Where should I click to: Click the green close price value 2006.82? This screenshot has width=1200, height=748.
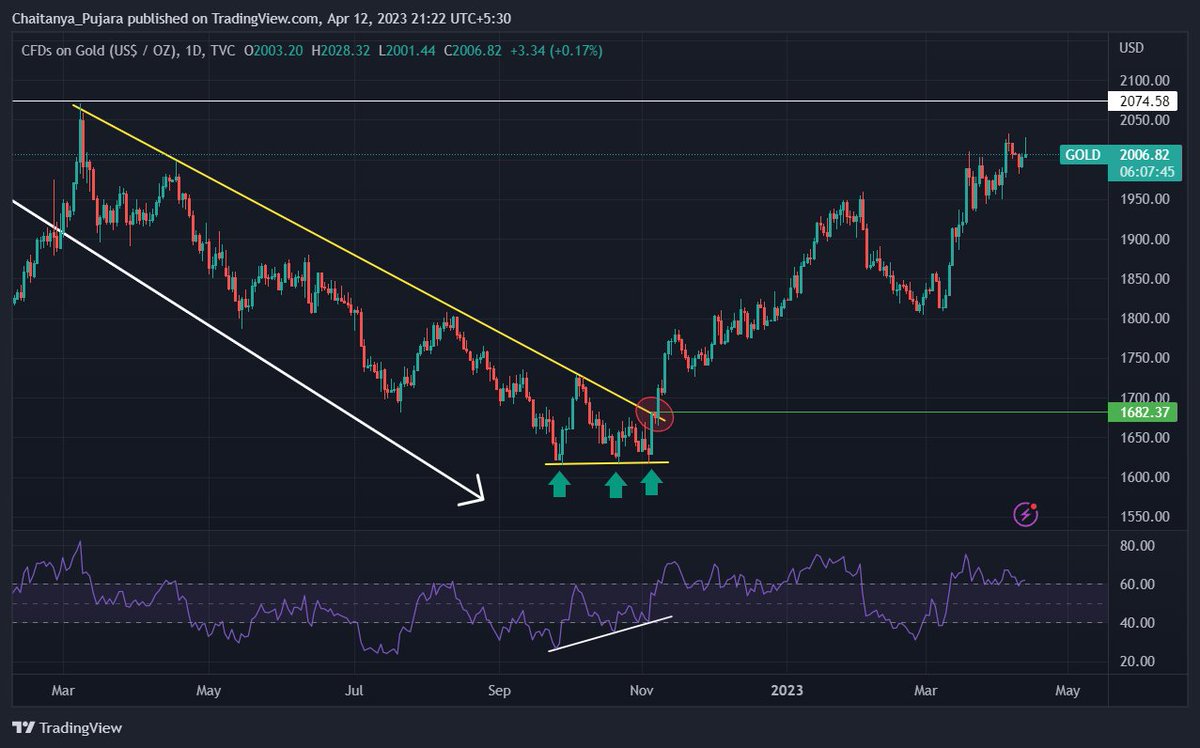tap(476, 50)
